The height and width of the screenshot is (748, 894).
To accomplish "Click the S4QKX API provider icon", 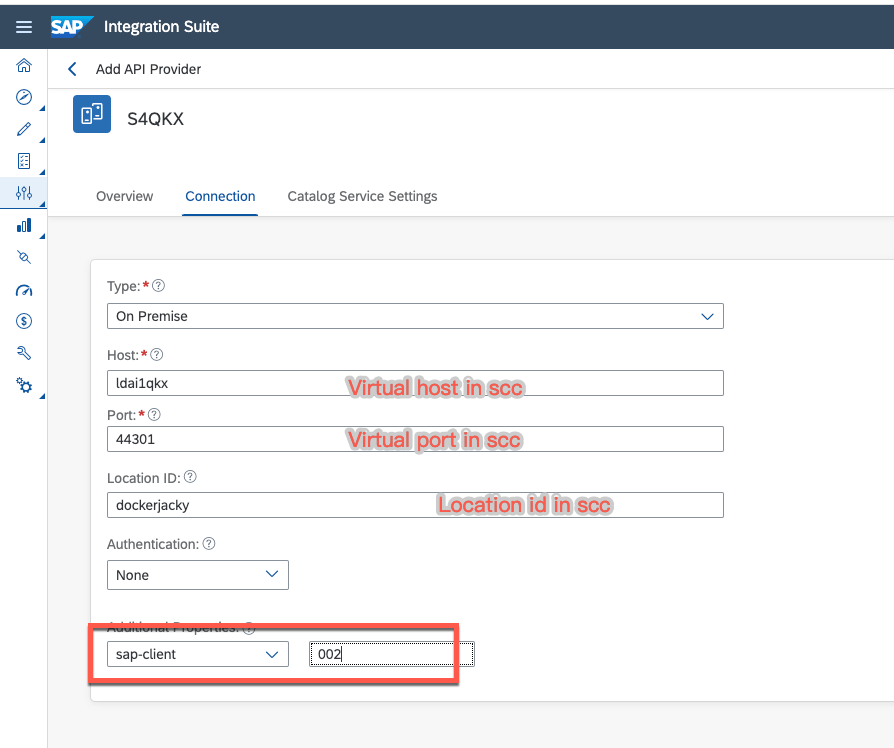I will pos(92,114).
